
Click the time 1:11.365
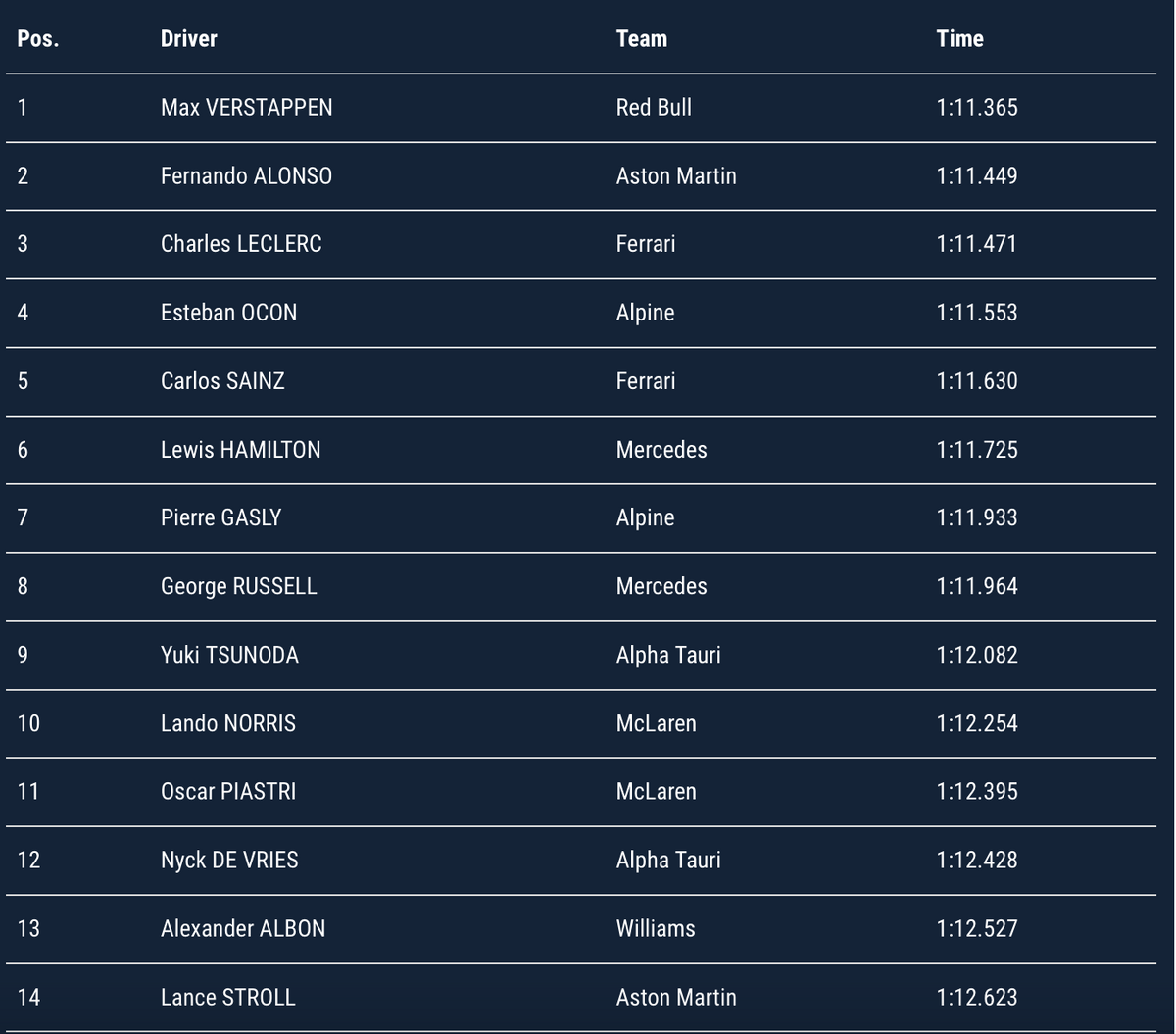coord(977,107)
